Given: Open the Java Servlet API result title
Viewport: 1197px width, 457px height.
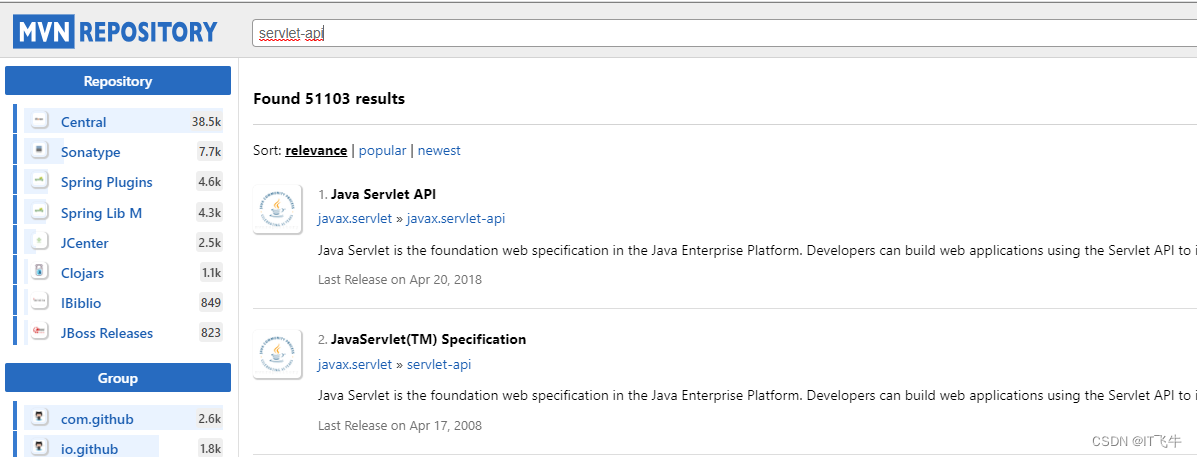Looking at the screenshot, I should pos(383,194).
